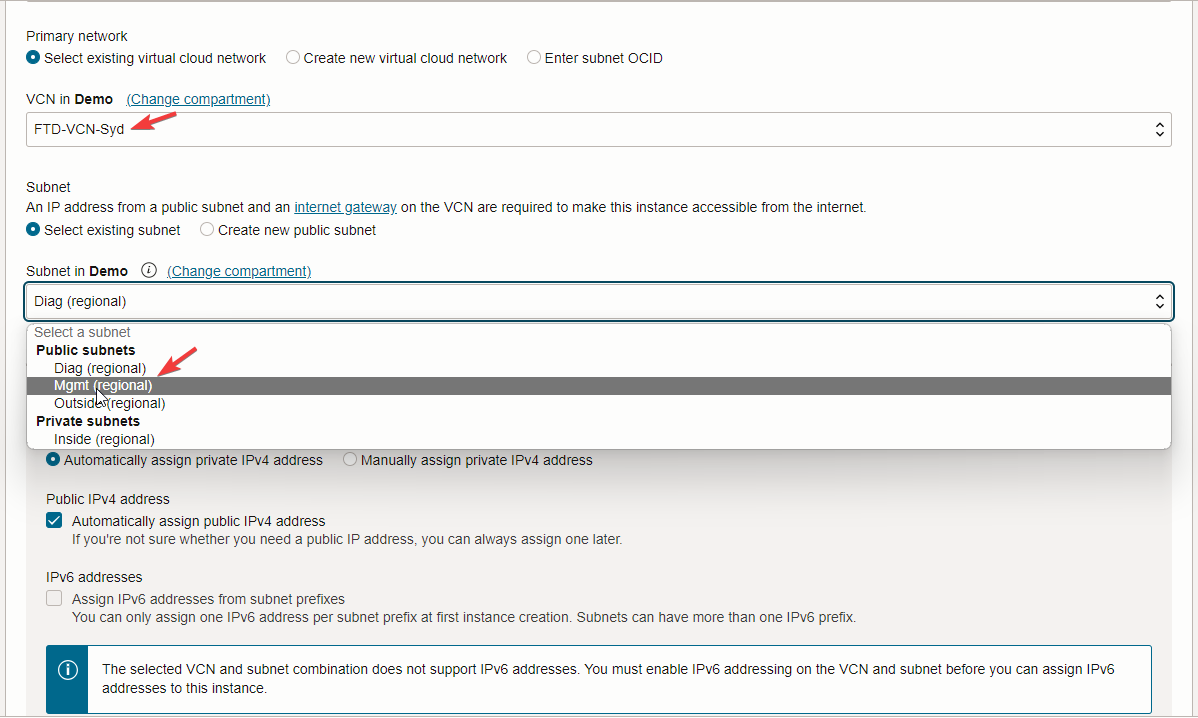Viewport: 1198px width, 718px height.
Task: Click Change compartment link next to Subnet
Action: [x=239, y=271]
